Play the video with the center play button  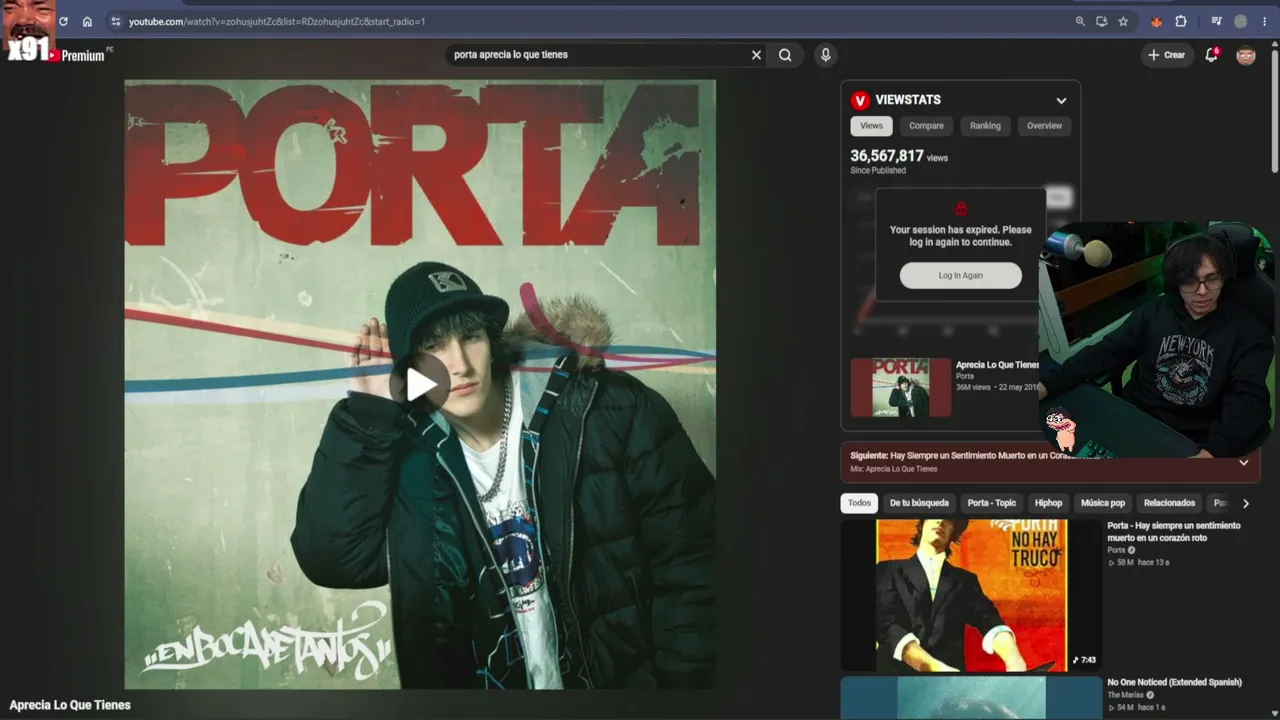coord(420,384)
